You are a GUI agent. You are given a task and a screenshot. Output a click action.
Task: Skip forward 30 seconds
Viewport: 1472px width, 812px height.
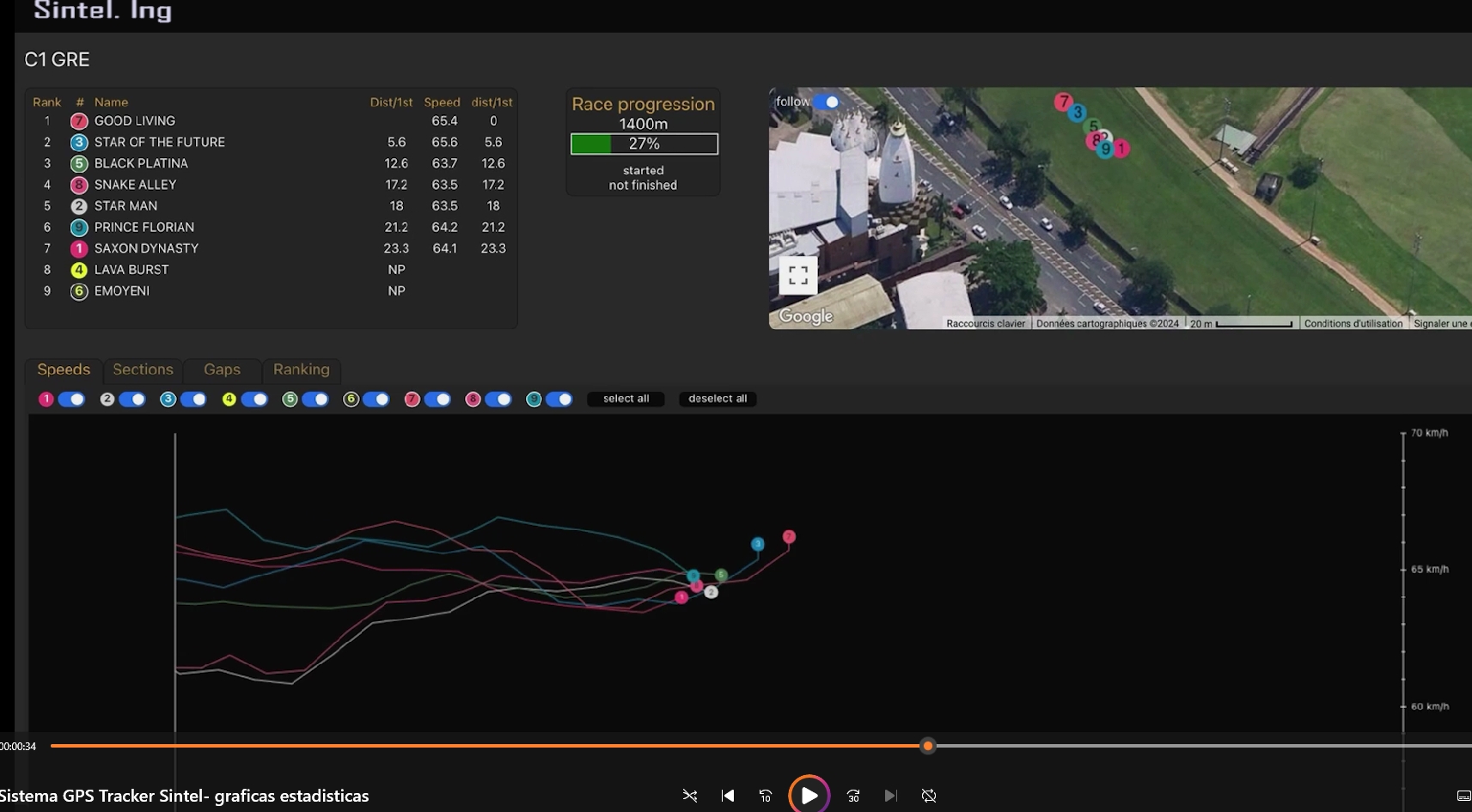(853, 796)
